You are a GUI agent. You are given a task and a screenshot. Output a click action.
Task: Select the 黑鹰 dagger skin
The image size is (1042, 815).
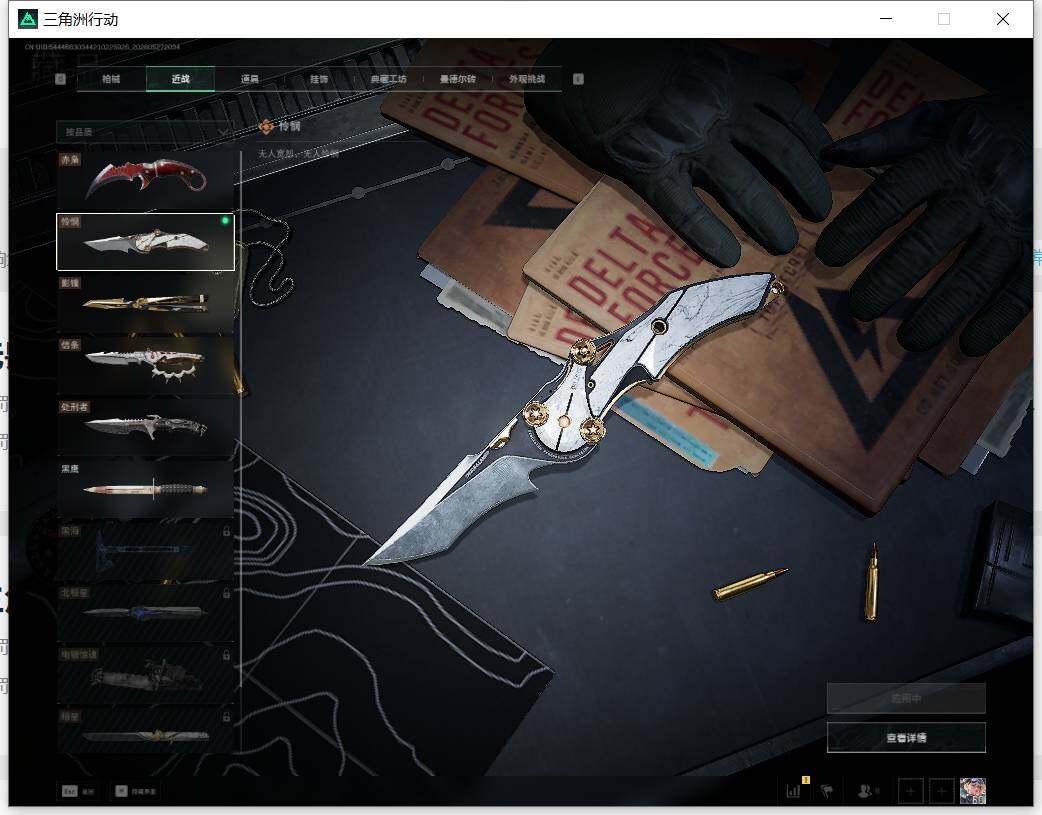[145, 489]
